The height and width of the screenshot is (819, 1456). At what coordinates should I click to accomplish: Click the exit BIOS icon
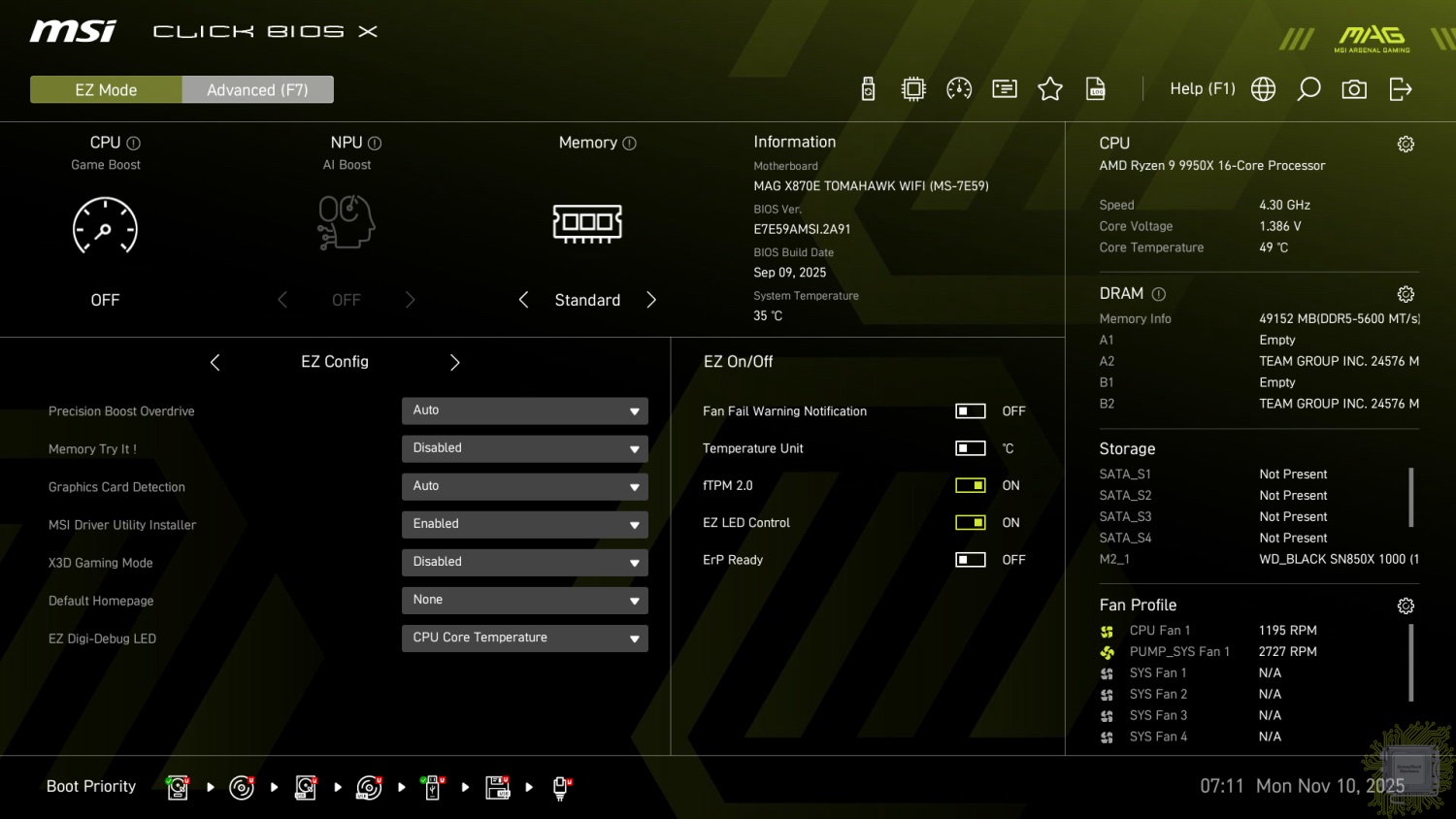(x=1400, y=89)
